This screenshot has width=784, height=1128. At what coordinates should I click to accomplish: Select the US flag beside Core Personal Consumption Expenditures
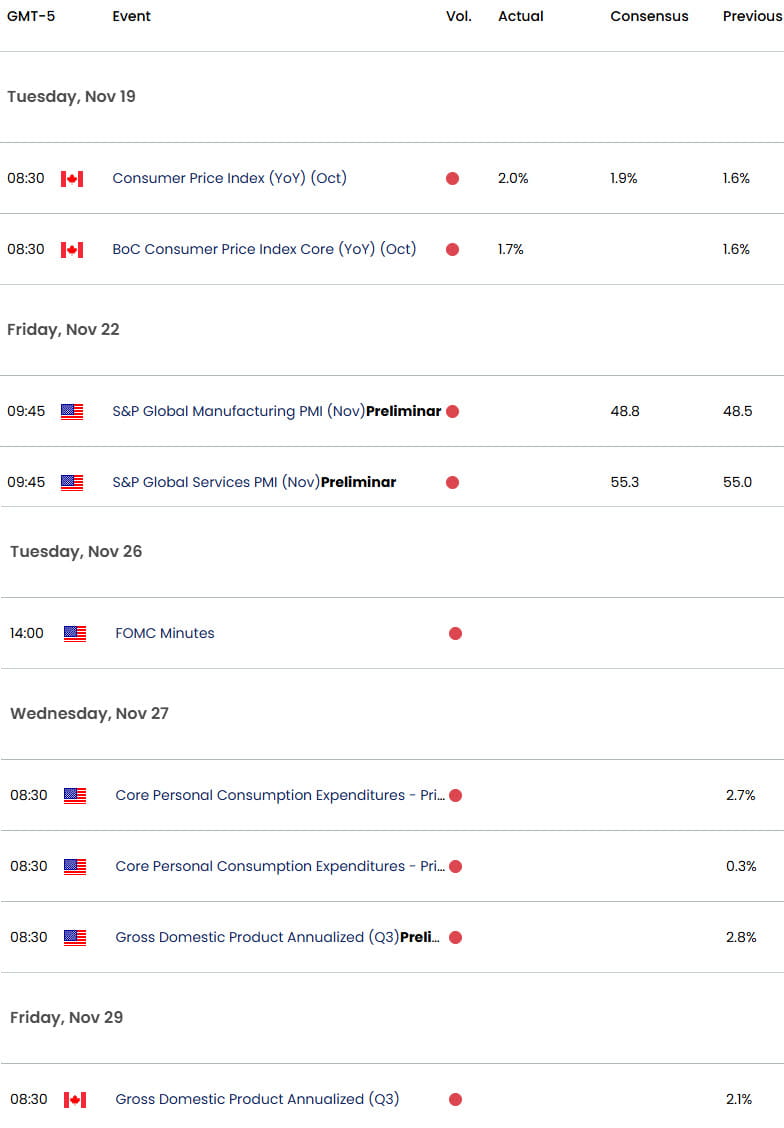[74, 795]
